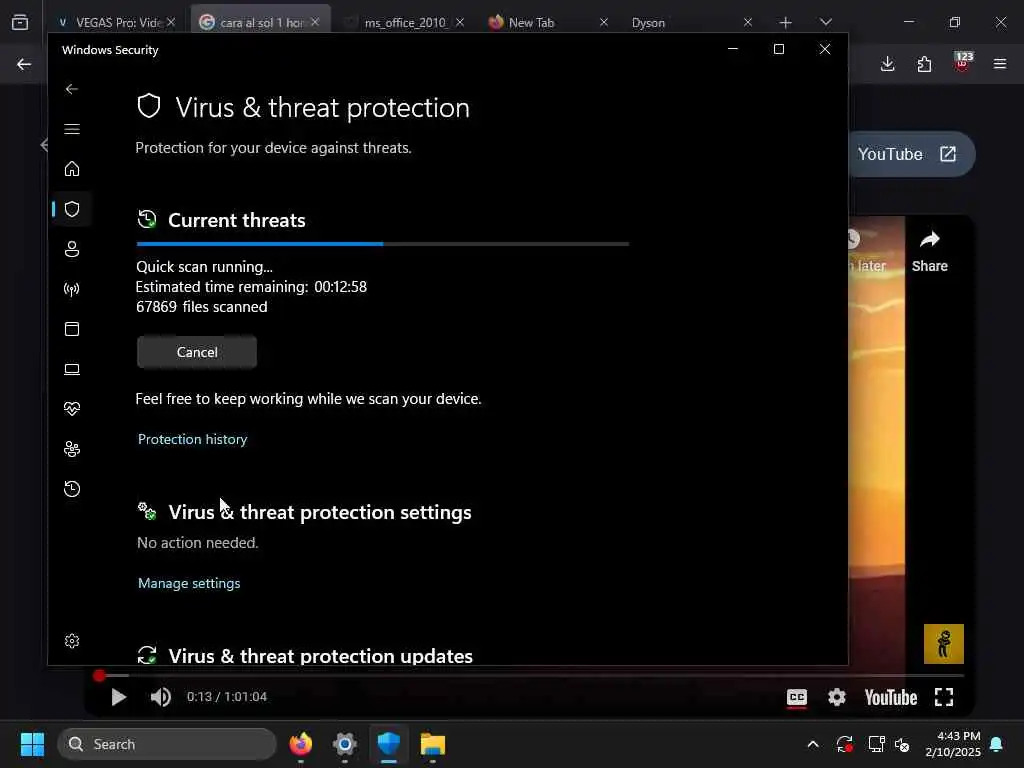The height and width of the screenshot is (768, 1024).
Task: Open Device security laptop icon
Action: [x=72, y=369]
